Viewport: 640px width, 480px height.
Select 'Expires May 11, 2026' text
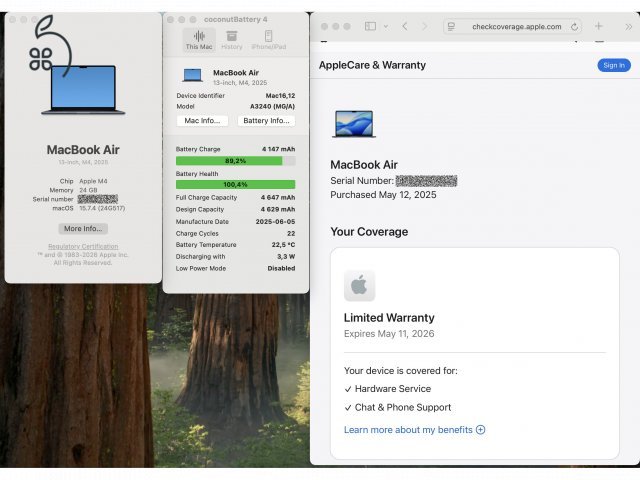click(389, 334)
